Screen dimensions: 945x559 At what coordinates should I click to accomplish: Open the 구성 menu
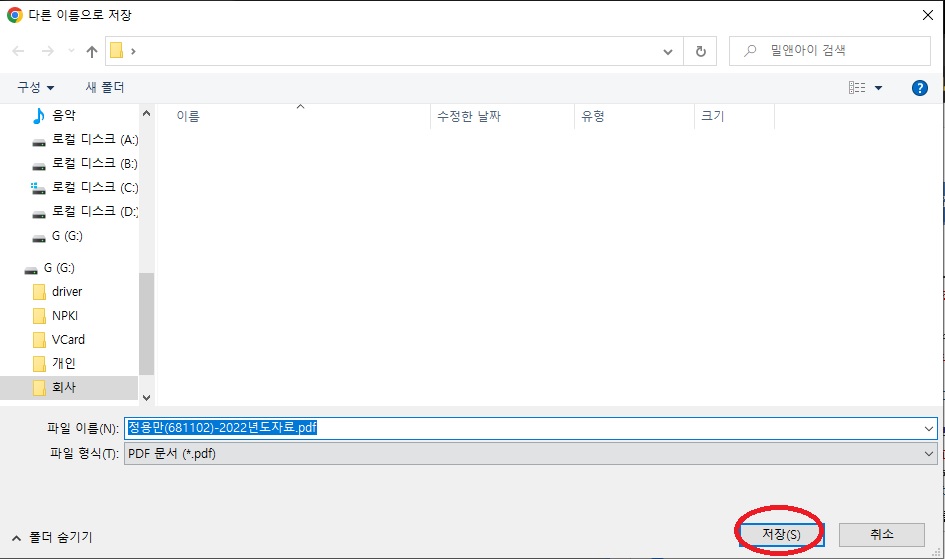click(x=36, y=87)
